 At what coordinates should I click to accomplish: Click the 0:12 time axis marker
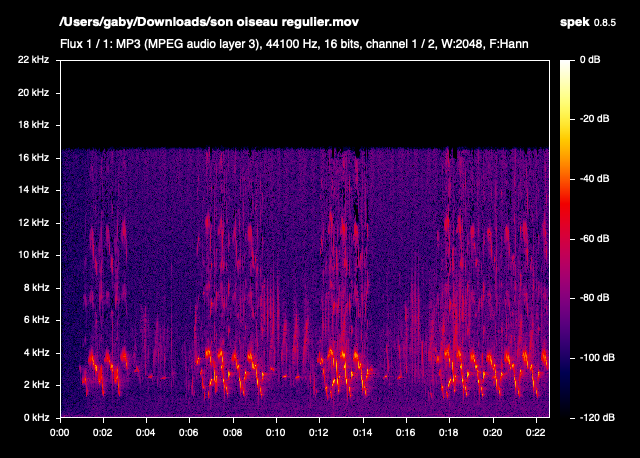pos(320,433)
